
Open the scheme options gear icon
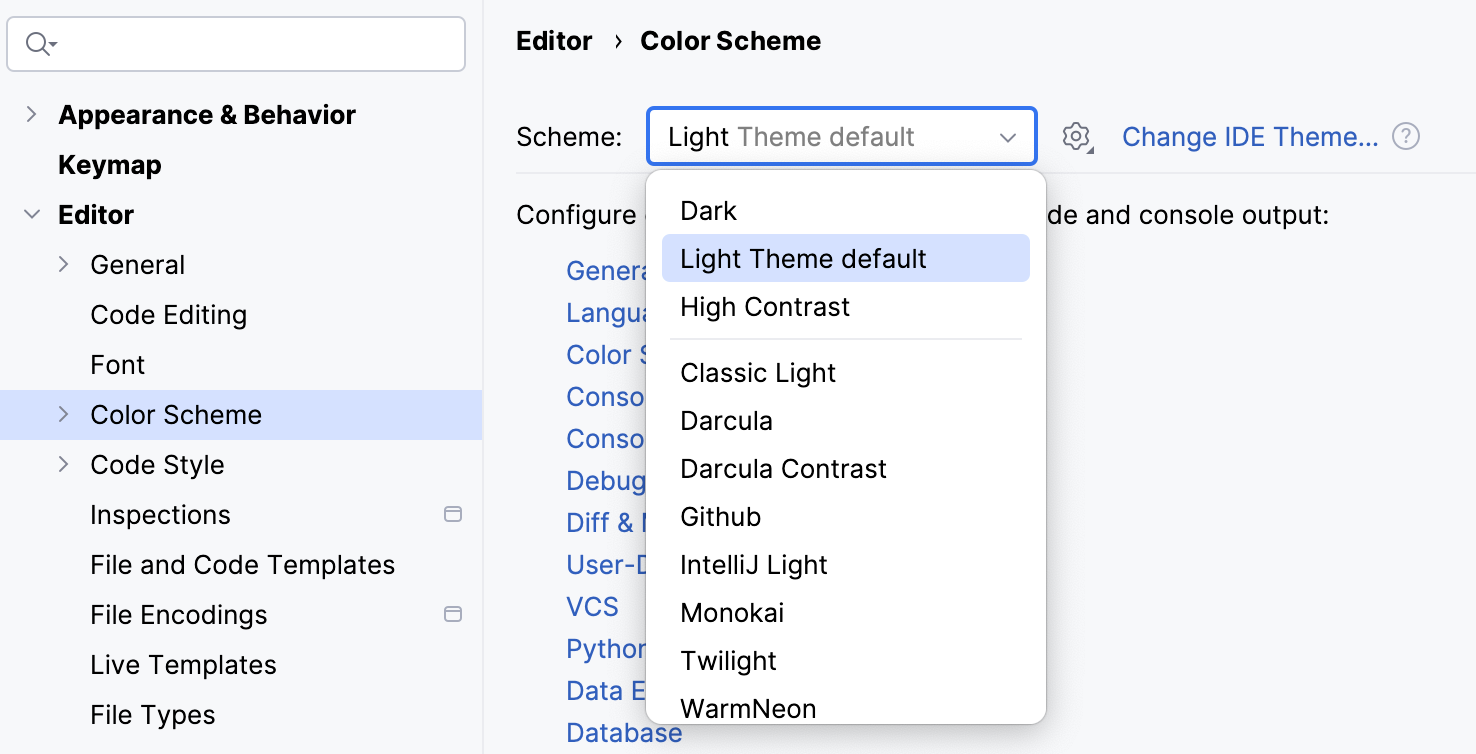[1077, 137]
